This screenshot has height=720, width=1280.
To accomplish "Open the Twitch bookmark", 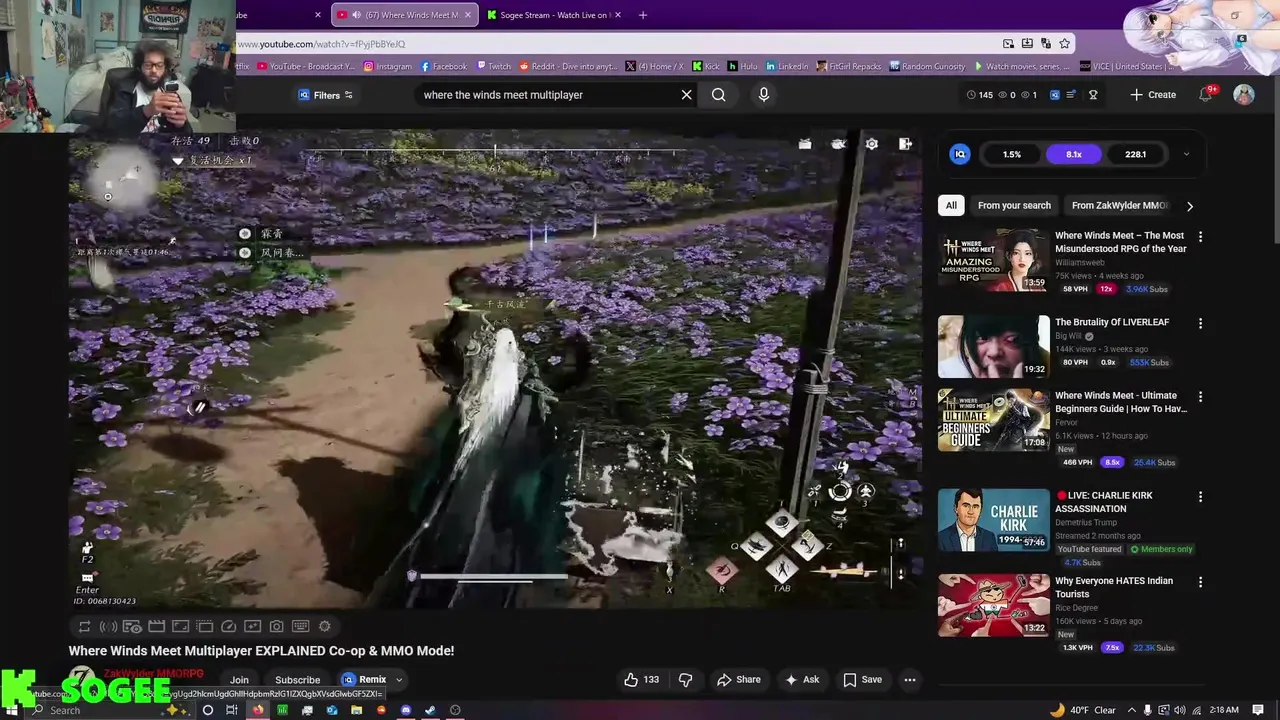I will point(493,66).
